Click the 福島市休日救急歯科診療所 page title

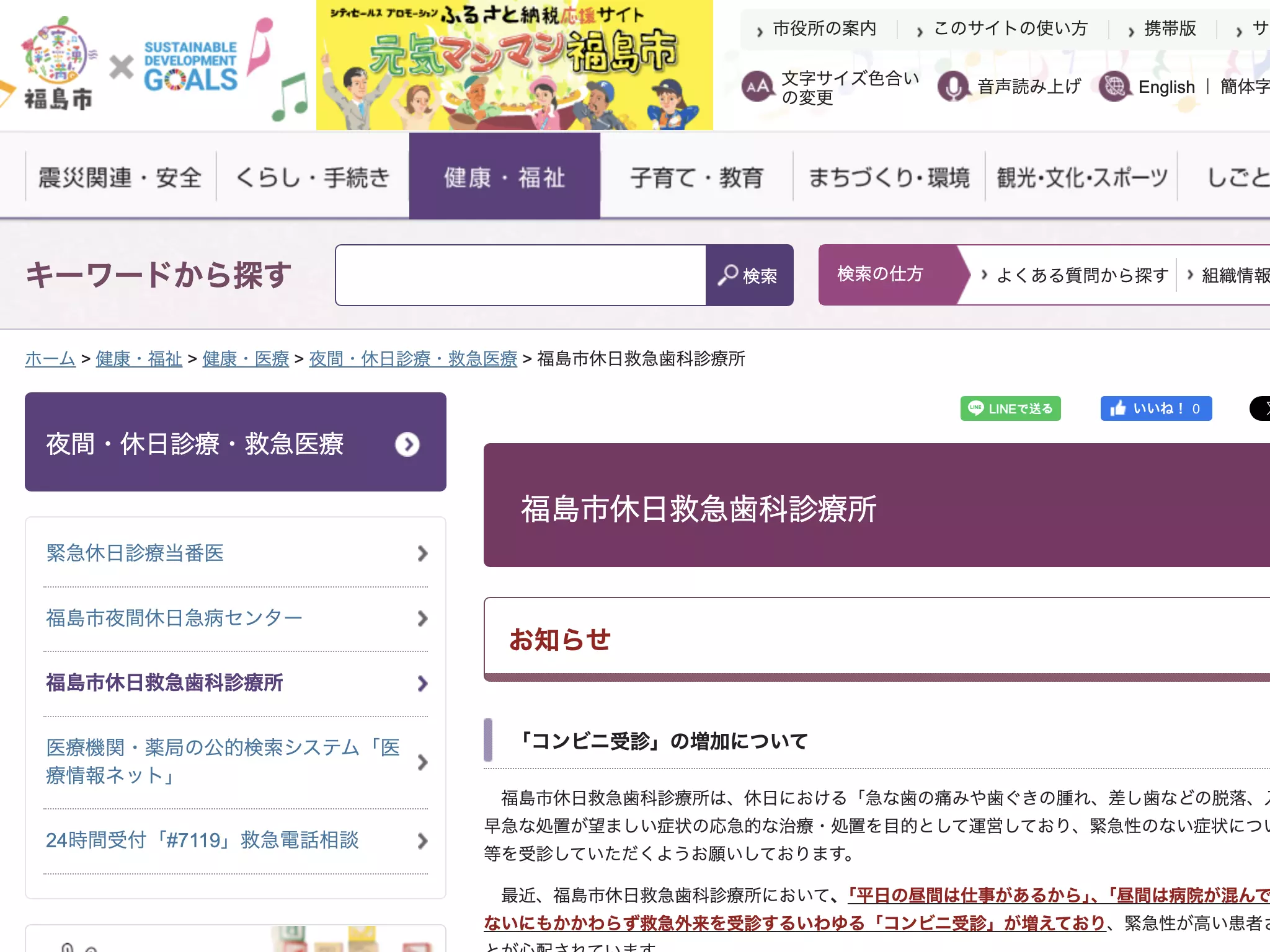tap(699, 509)
